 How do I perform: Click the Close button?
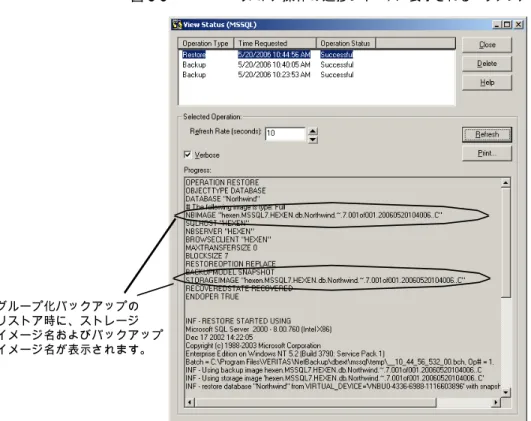[487, 45]
